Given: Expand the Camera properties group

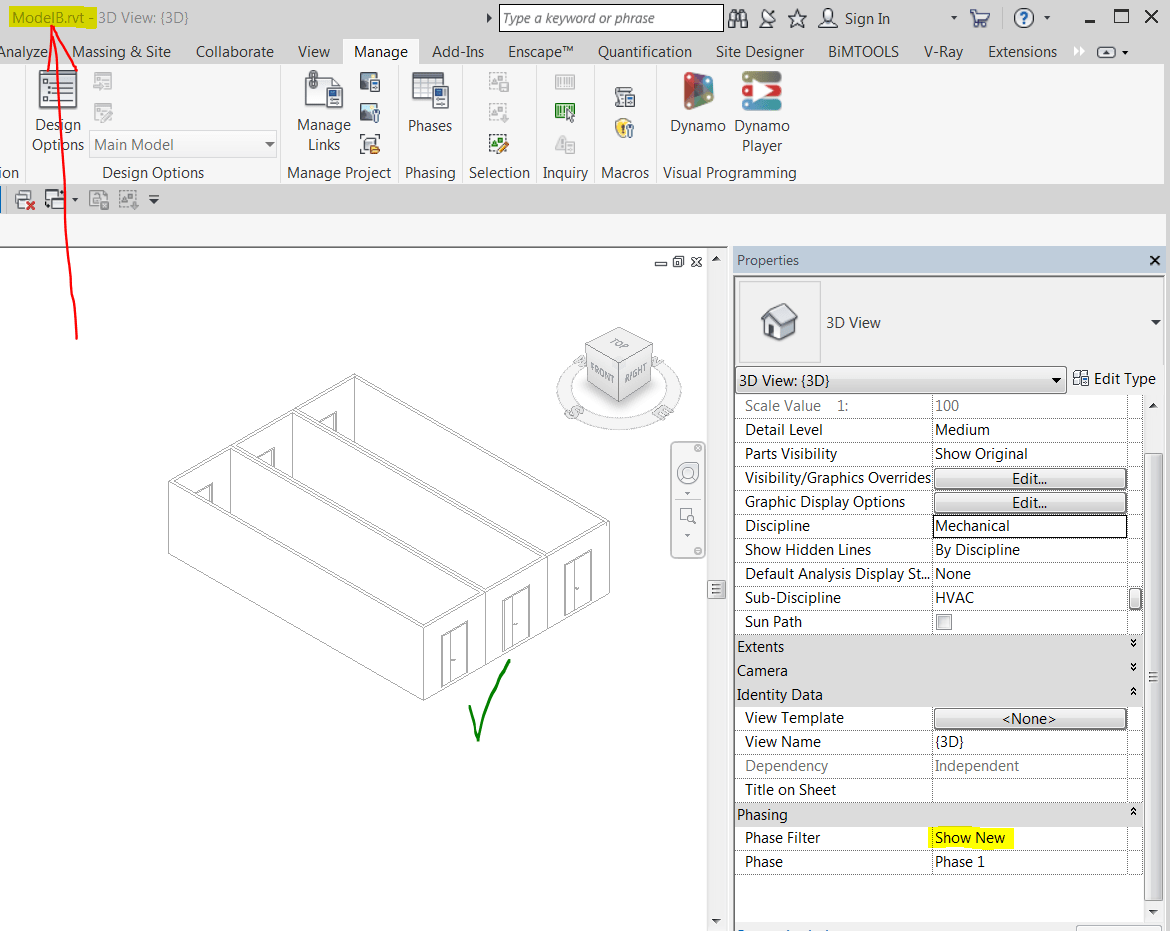Looking at the screenshot, I should point(1131,668).
